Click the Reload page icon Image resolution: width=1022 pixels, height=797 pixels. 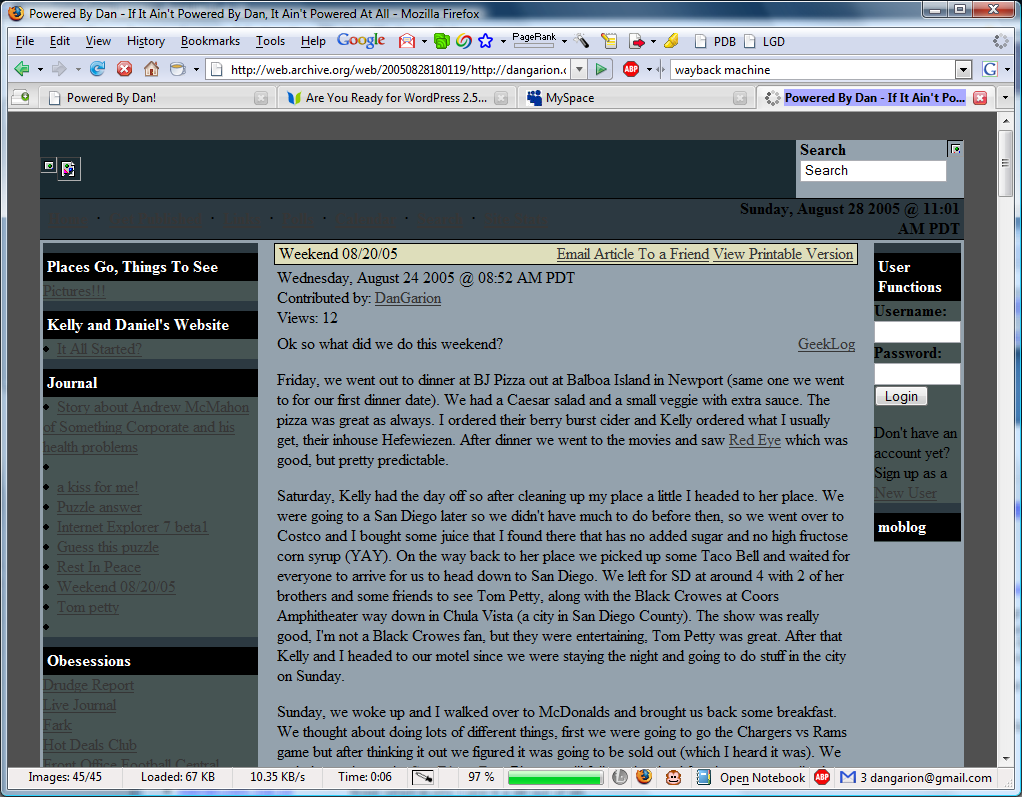(x=97, y=69)
